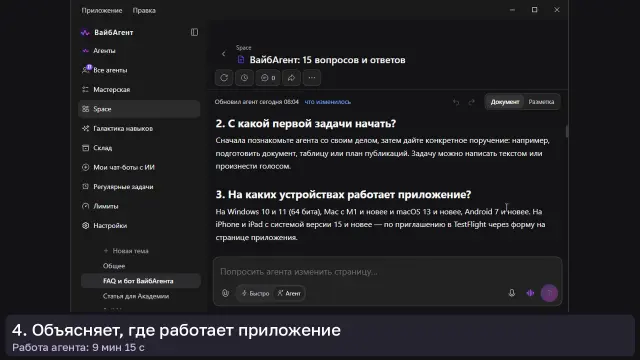The width and height of the screenshot is (640, 360).
Task: Click the refresh icon in document toolbar
Action: pos(224,78)
